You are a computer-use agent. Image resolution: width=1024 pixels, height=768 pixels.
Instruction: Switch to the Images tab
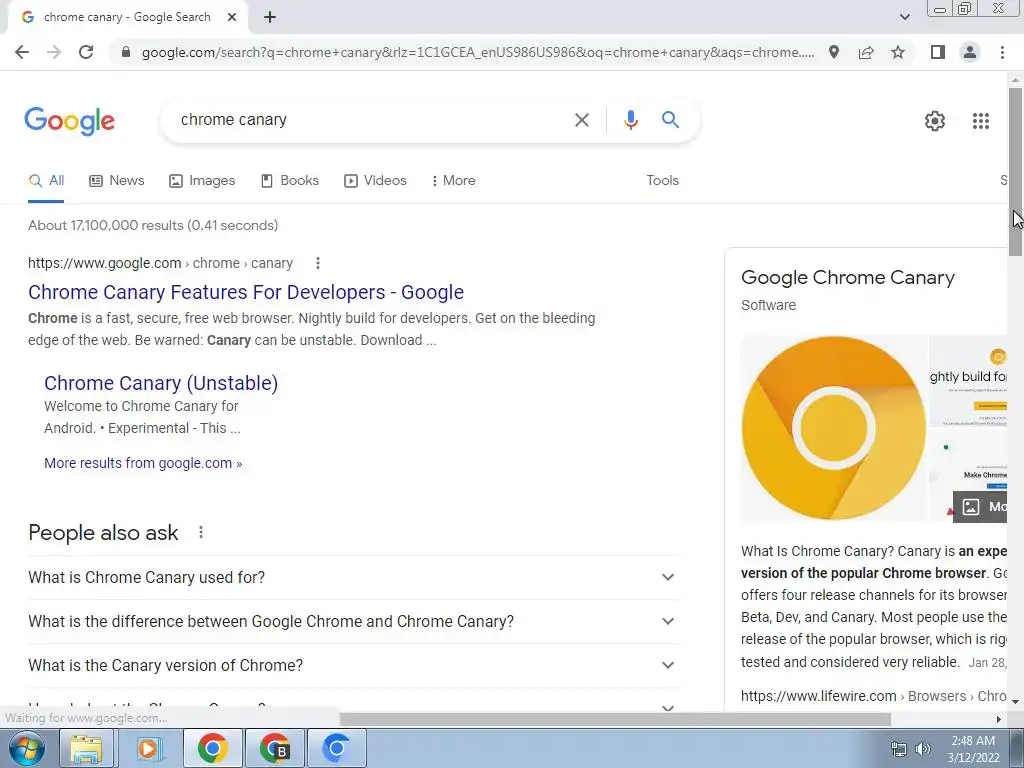pyautogui.click(x=202, y=181)
